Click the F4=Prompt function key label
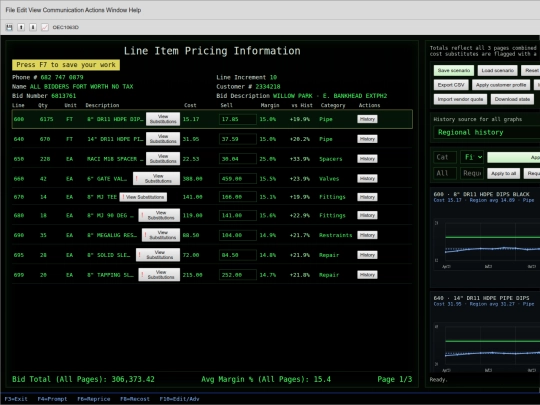Image resolution: width=540 pixels, height=405 pixels. 52,399
